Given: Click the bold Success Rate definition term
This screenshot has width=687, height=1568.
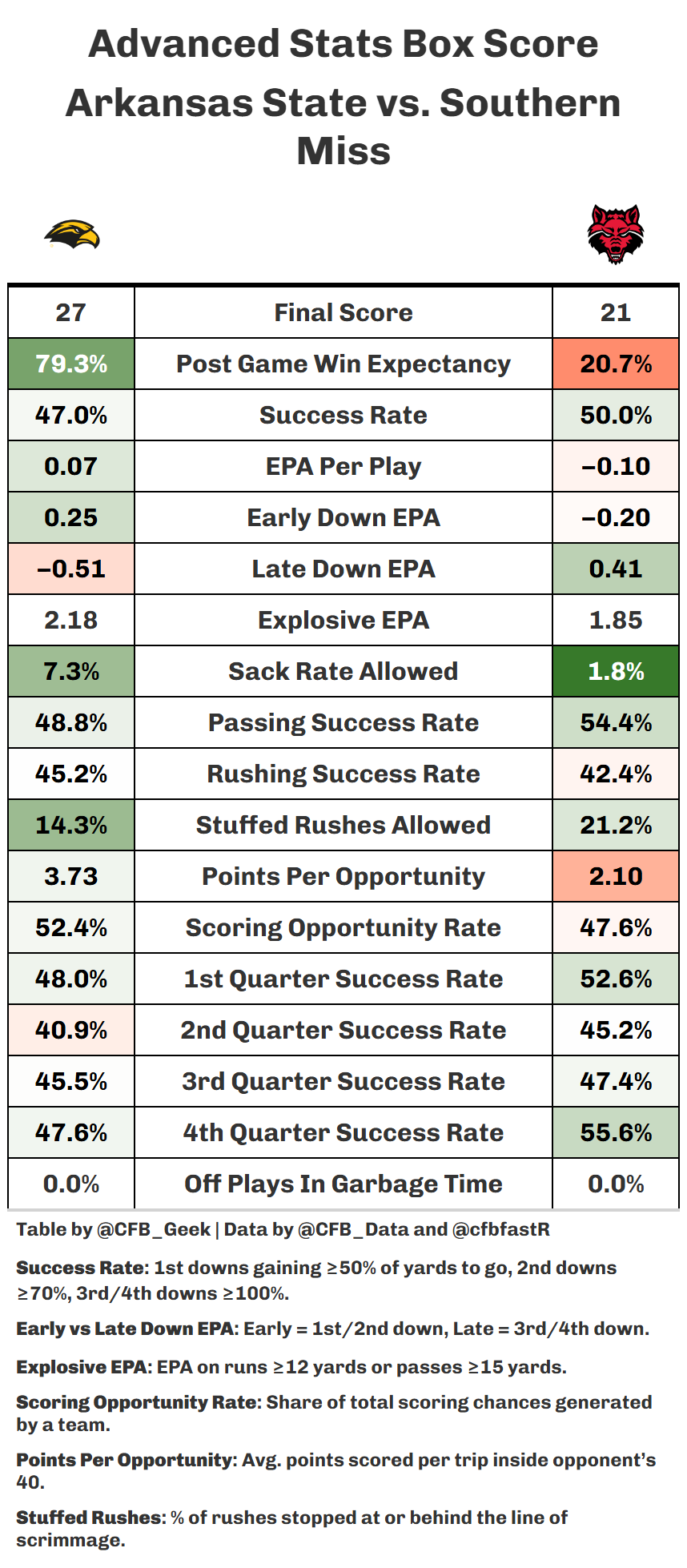Looking at the screenshot, I should (81, 1268).
